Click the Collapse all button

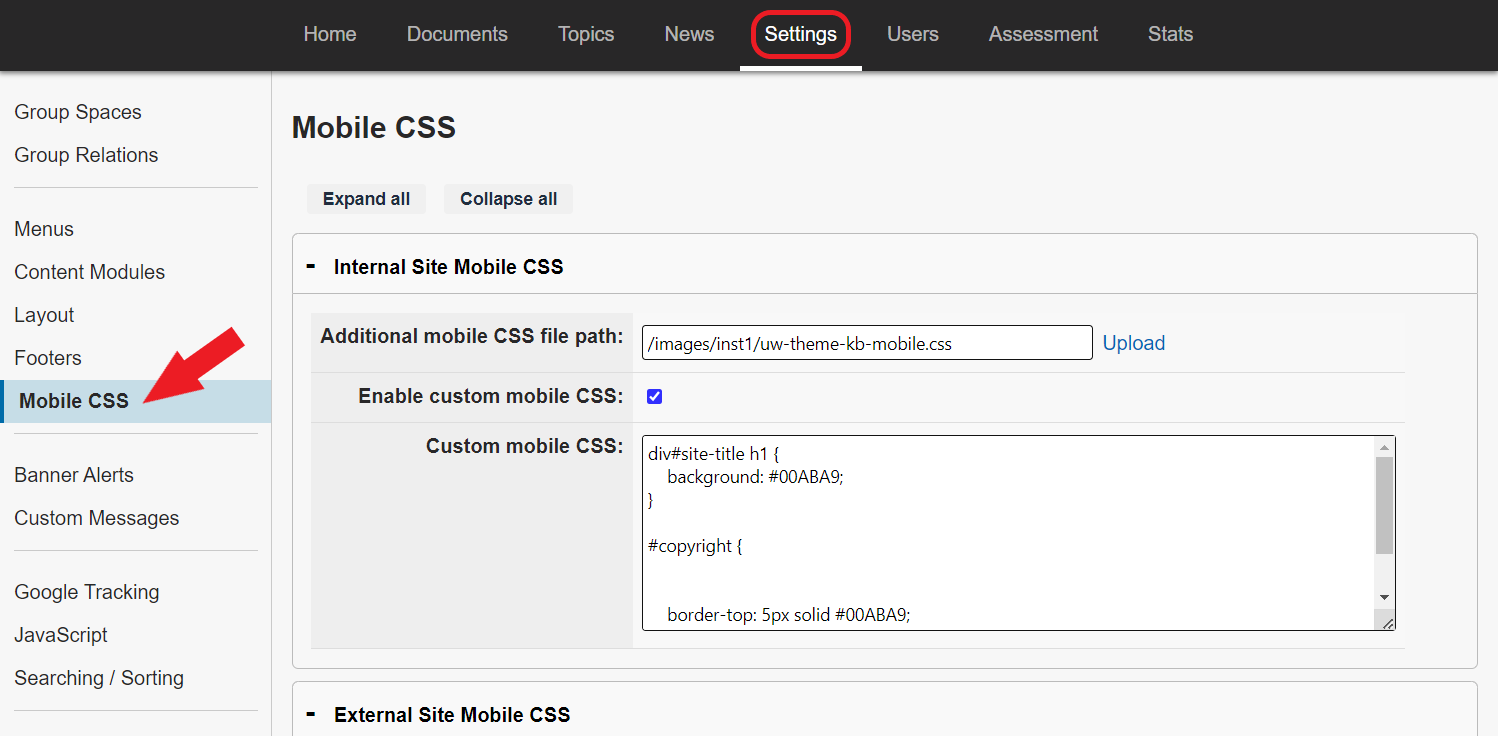coord(509,199)
